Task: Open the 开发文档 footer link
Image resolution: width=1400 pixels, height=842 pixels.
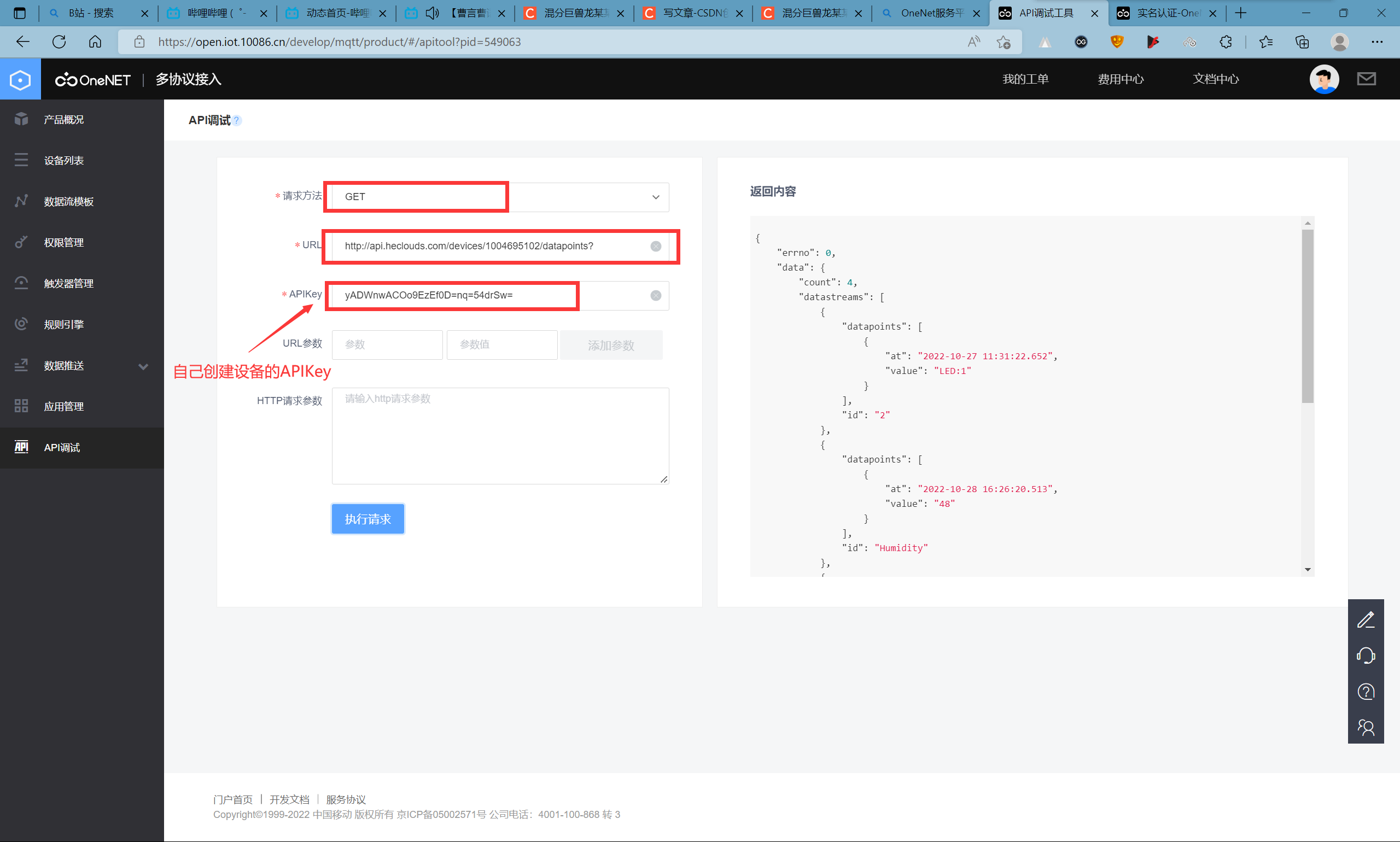Action: (289, 799)
